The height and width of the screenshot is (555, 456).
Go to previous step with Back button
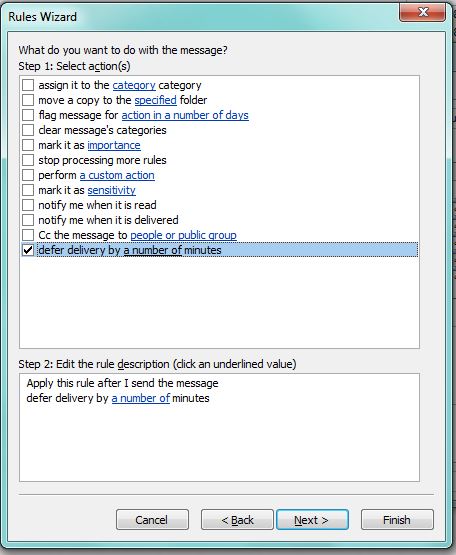point(237,520)
